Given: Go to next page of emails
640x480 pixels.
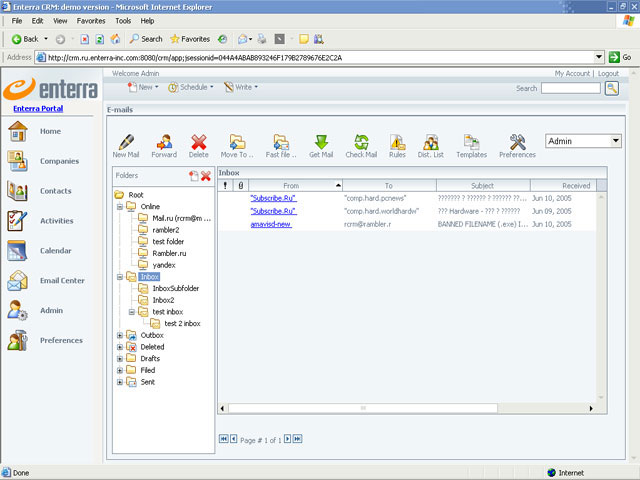Looking at the screenshot, I should 287,439.
